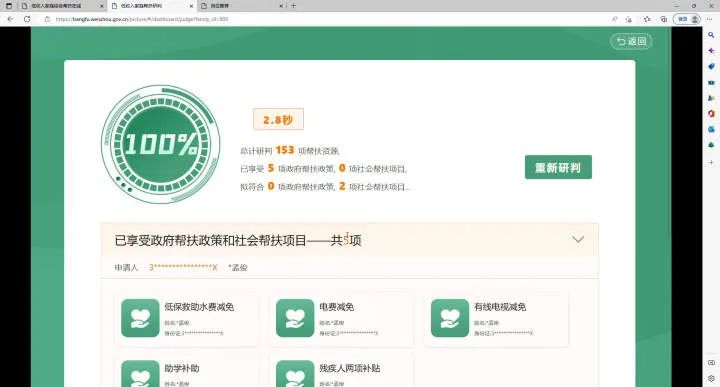720x387 pixels.
Task: Add a sidebar app with plus icon
Action: 711,162
